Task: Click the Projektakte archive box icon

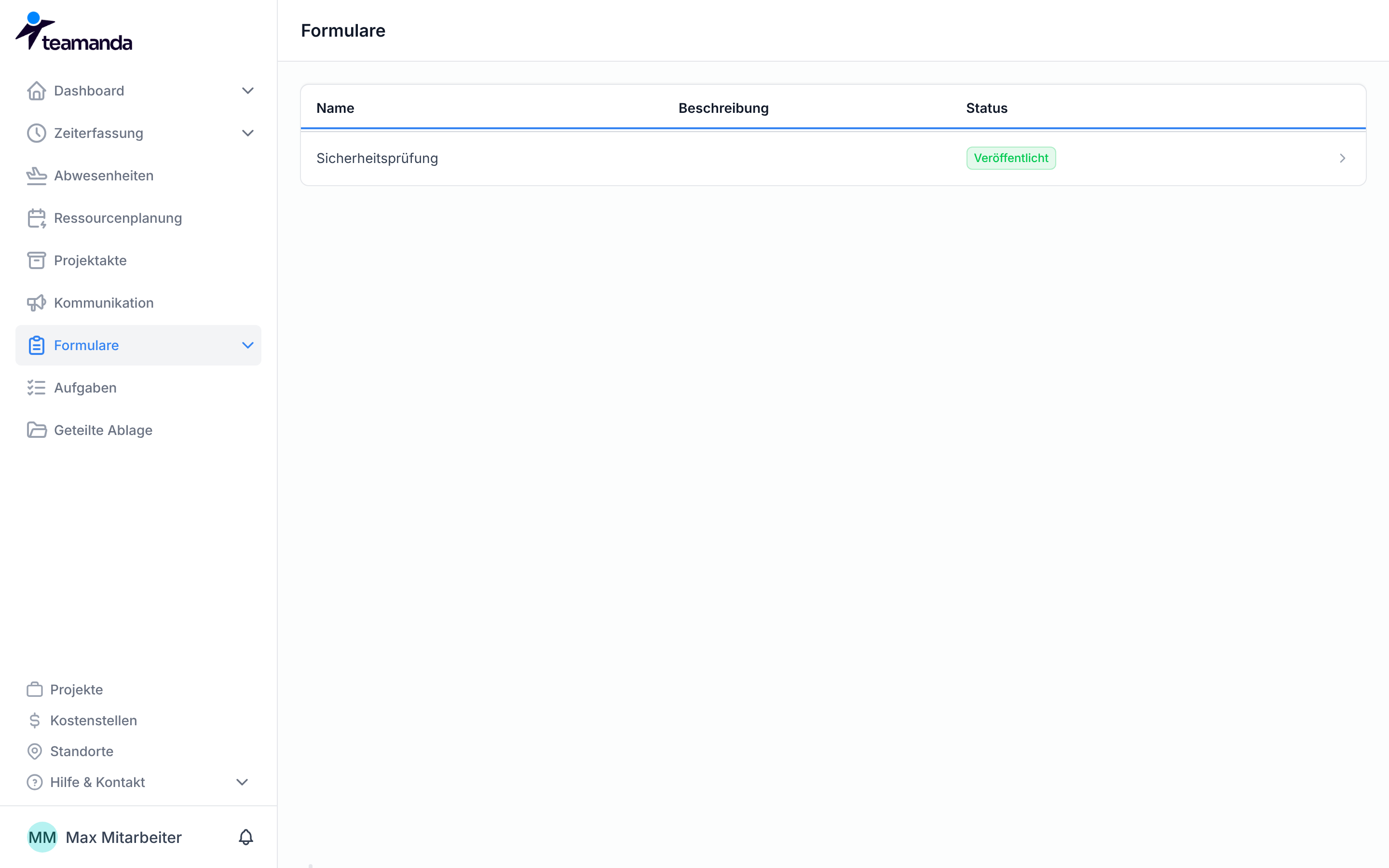Action: pyautogui.click(x=37, y=260)
